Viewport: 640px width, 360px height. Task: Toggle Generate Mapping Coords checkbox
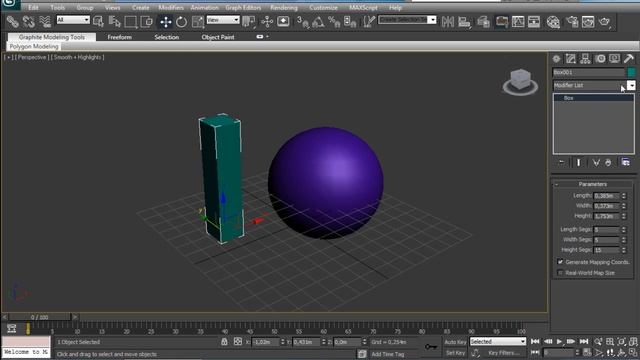tap(560, 262)
